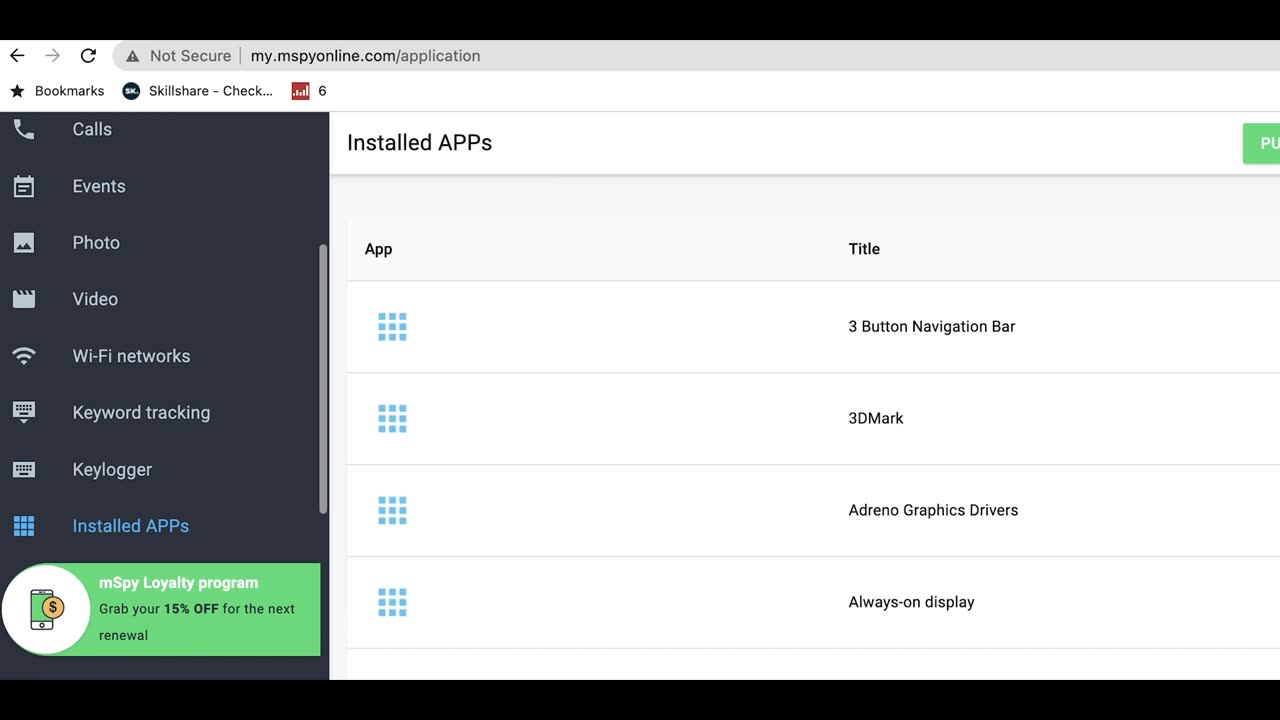Click the App column header
1280x720 pixels.
[x=378, y=249]
